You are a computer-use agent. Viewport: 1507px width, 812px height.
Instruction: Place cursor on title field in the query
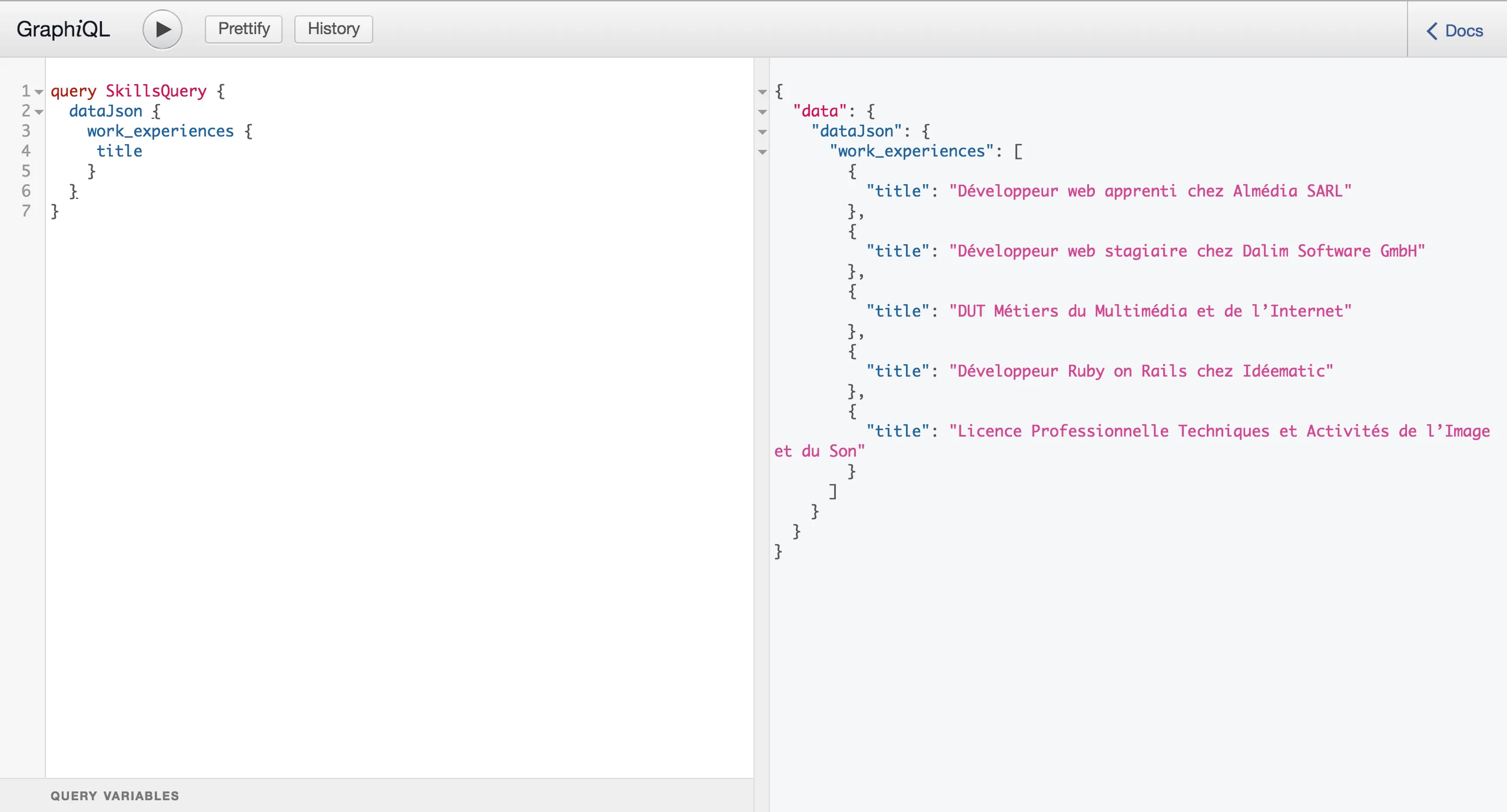point(120,151)
